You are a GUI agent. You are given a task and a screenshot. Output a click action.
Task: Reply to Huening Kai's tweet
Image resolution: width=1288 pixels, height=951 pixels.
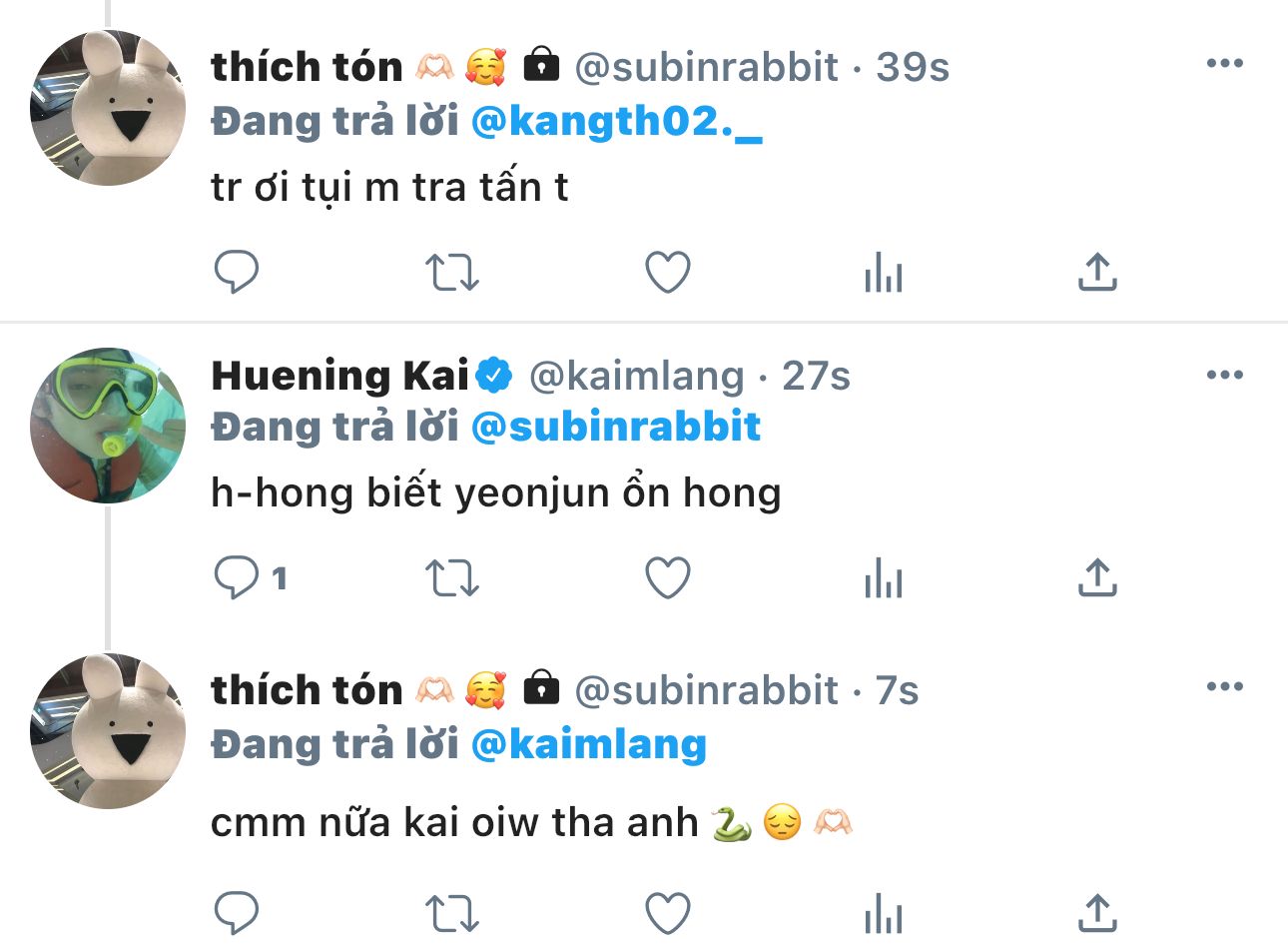237,577
